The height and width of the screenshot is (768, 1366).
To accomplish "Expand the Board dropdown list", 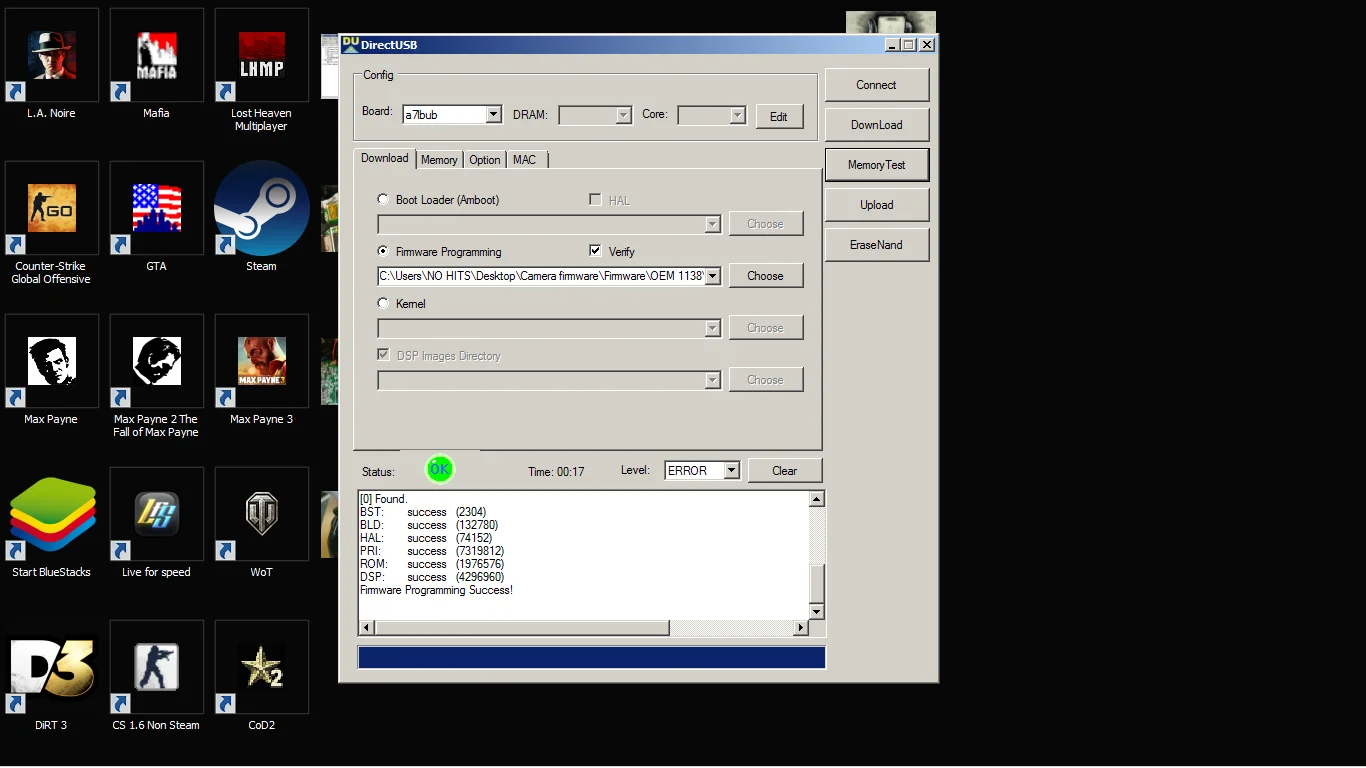I will [493, 115].
